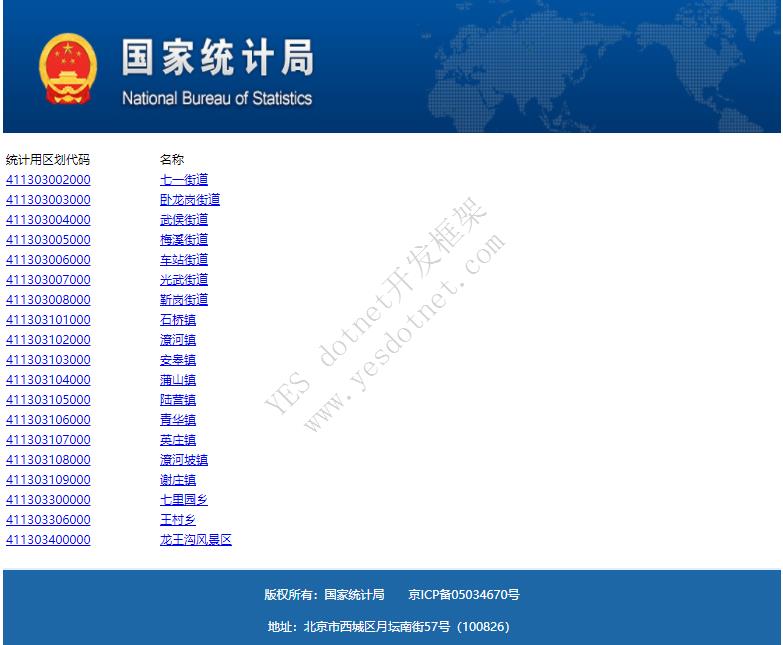783x645 pixels.
Task: Click the 国家统计局 banner title
Action: click(x=218, y=57)
